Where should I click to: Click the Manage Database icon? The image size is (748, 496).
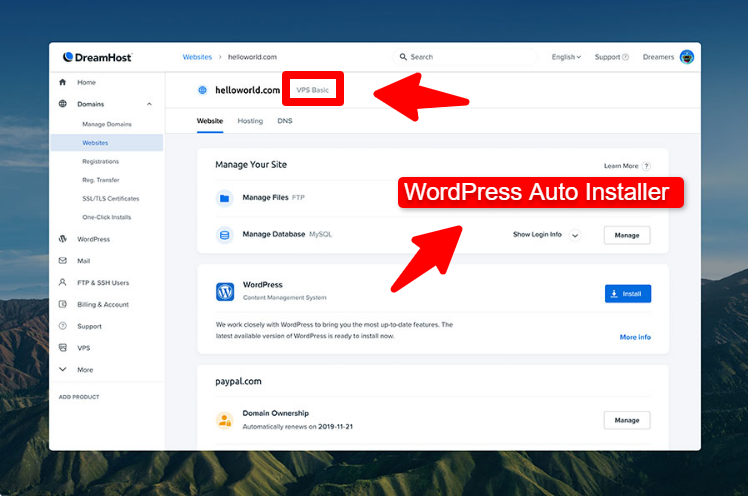225,235
